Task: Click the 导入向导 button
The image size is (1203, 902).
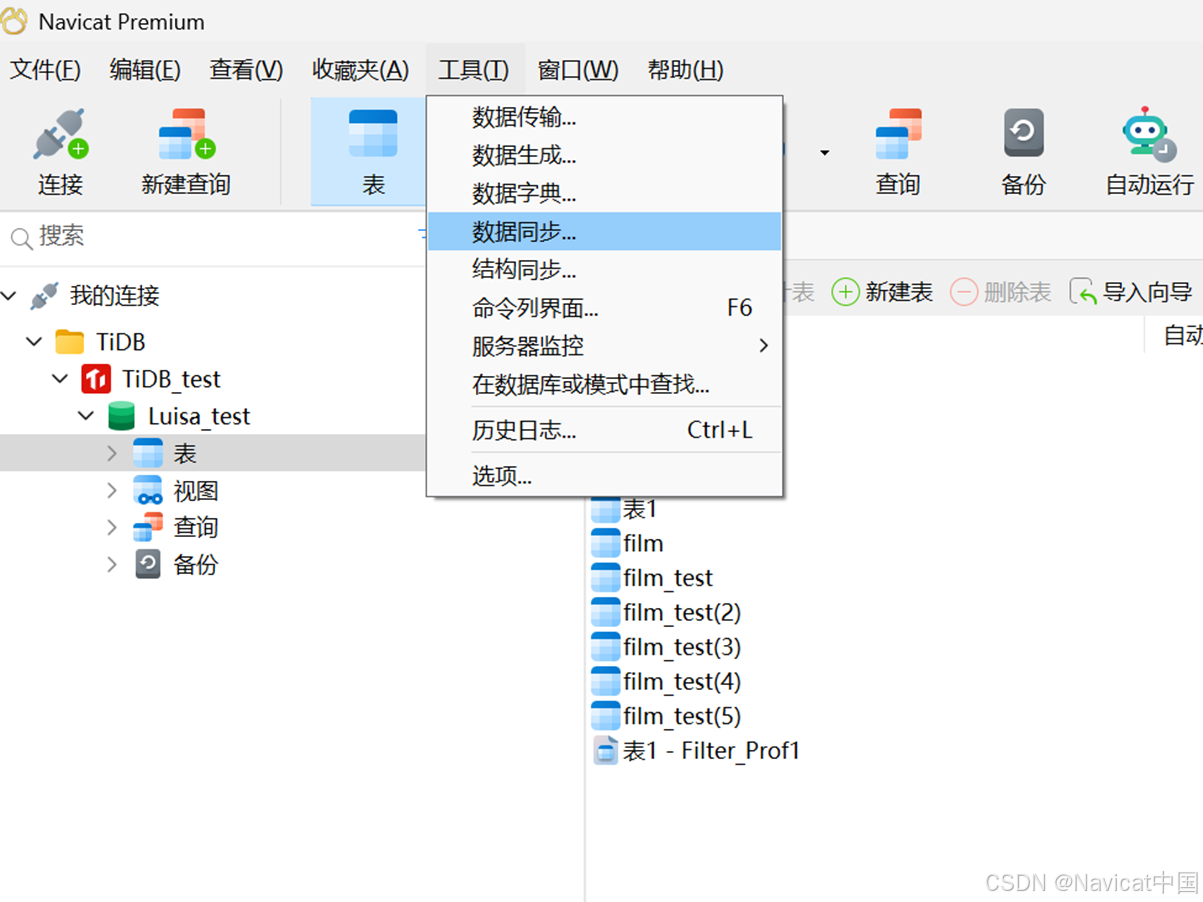Action: click(x=1131, y=292)
